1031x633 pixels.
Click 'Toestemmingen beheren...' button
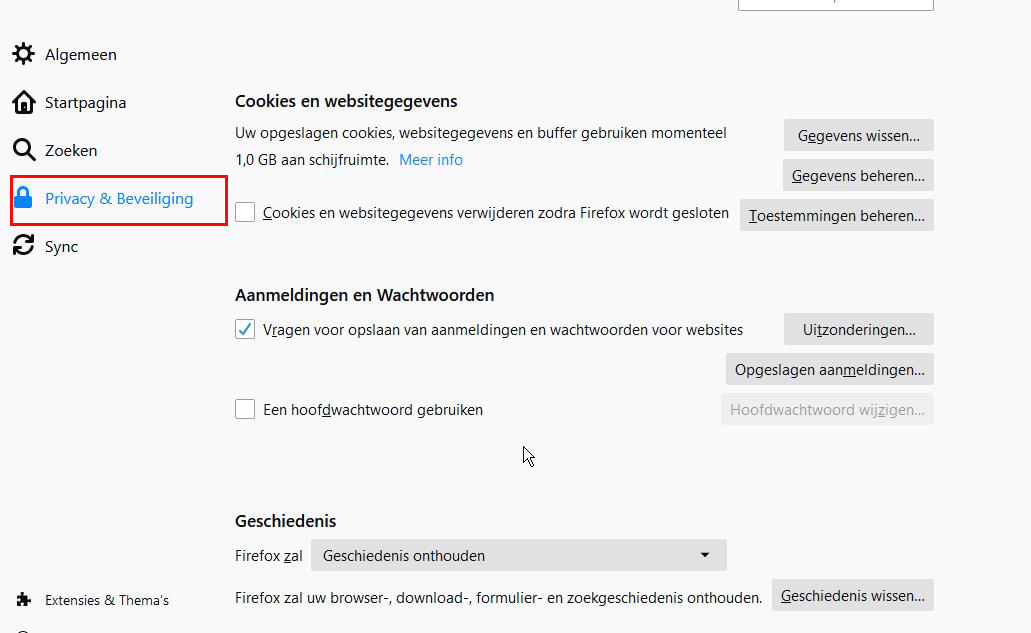[x=836, y=215]
